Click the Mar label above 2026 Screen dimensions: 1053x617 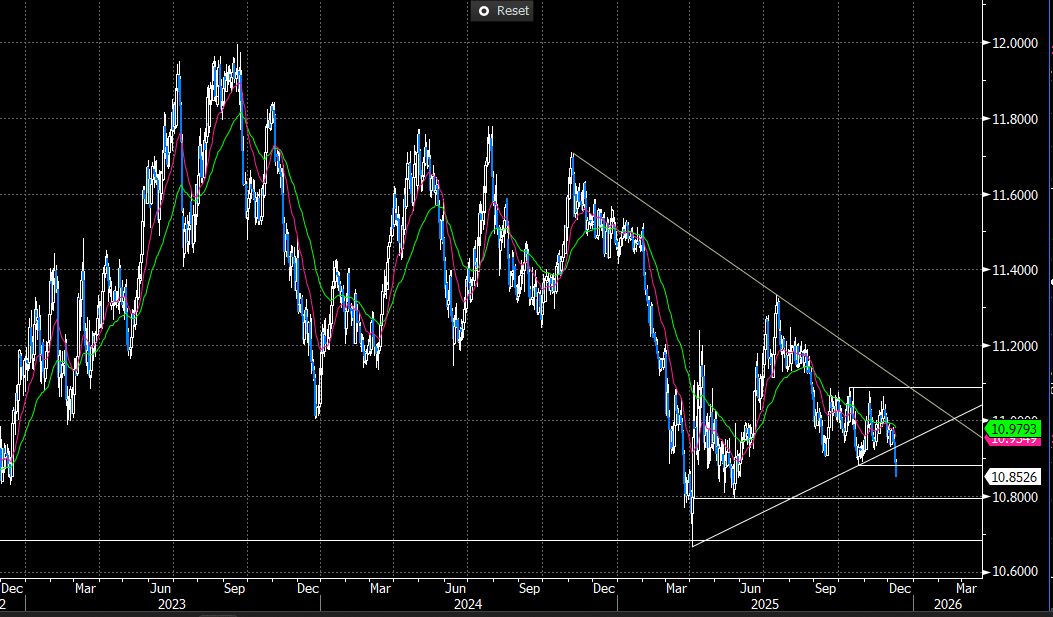coord(966,589)
